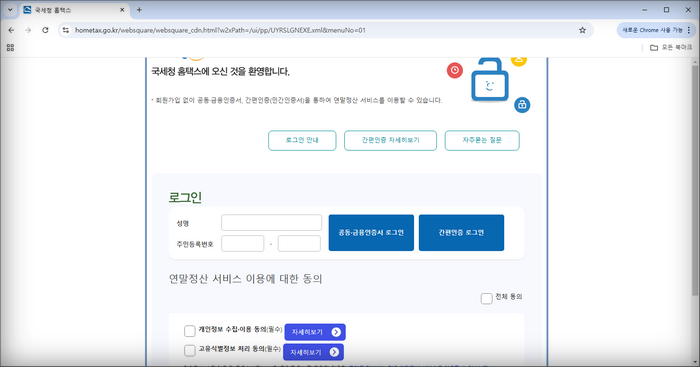The width and height of the screenshot is (700, 367).
Task: Click the blue lock circle icon
Action: 522,105
